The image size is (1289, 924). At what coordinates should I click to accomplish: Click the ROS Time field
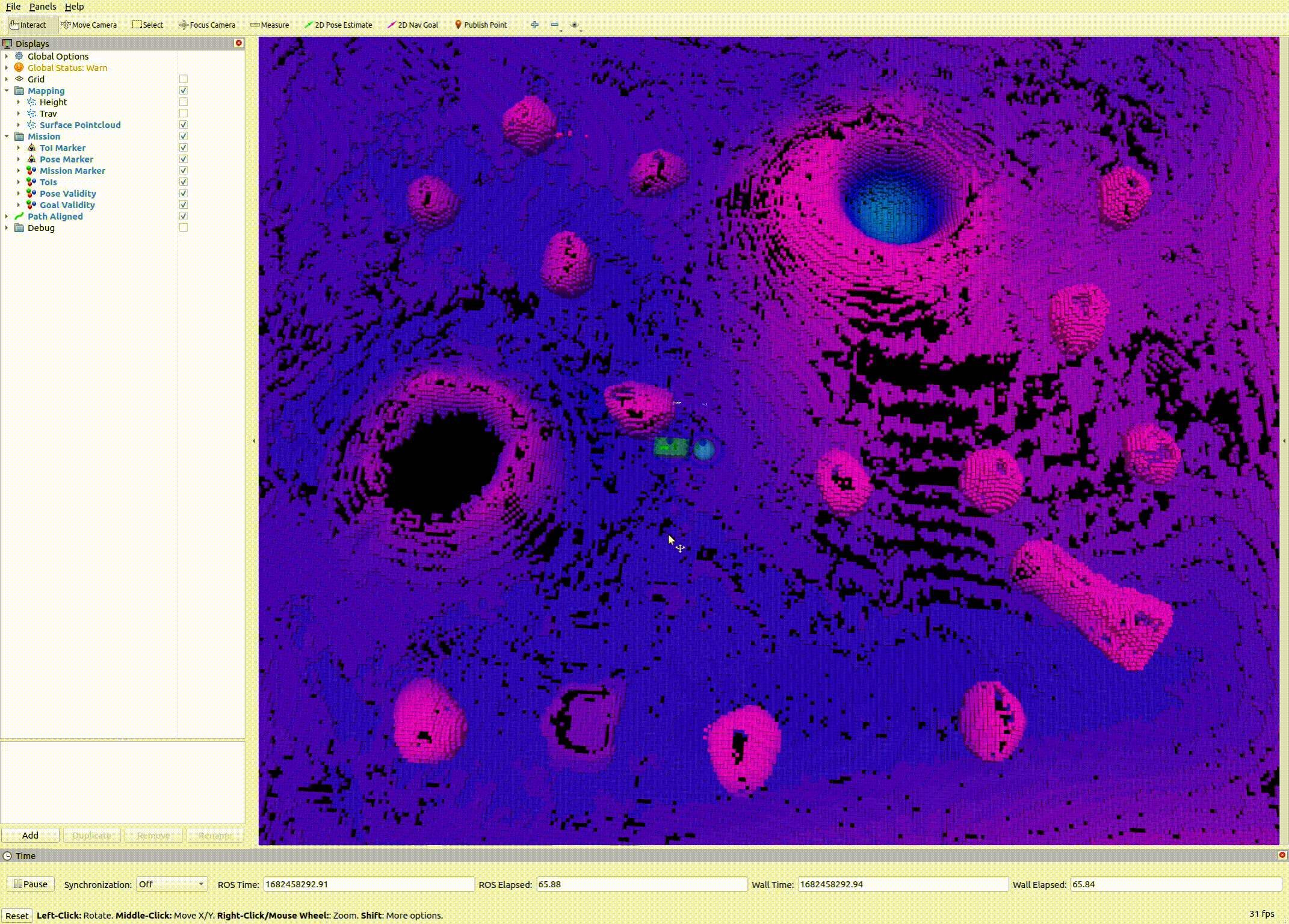368,884
